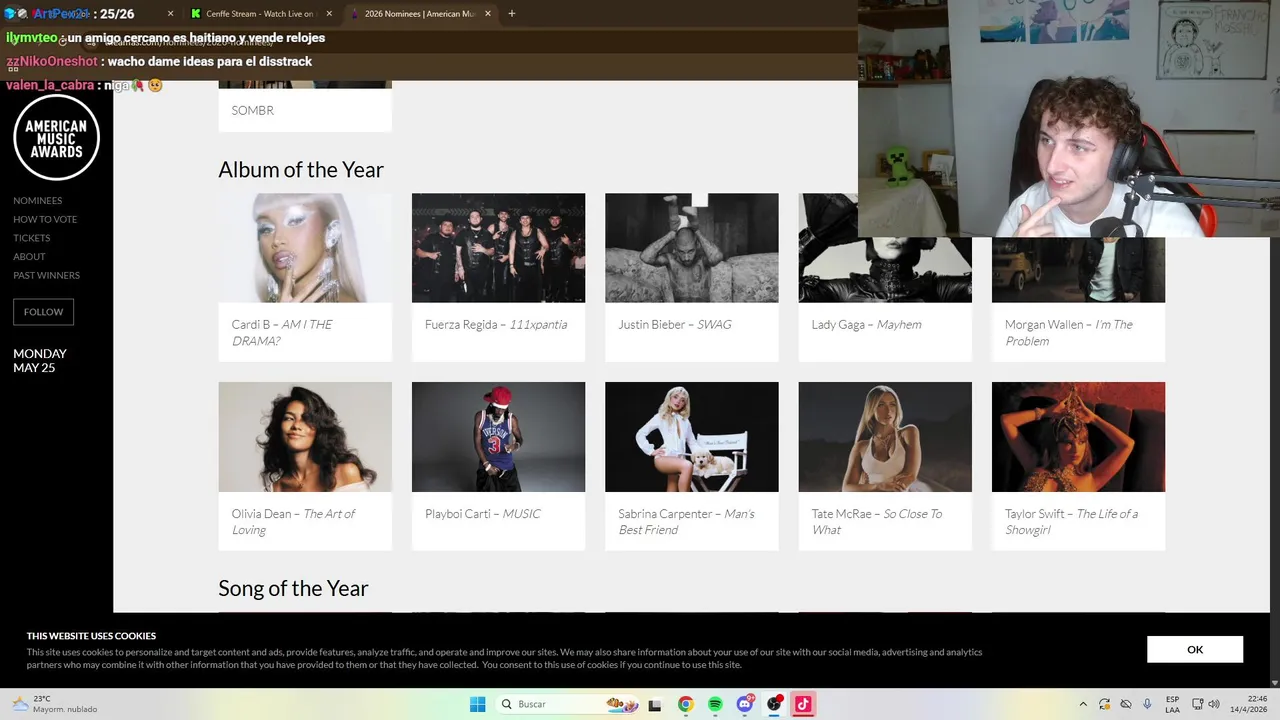Screen dimensions: 1280x720
Task: Click 'Fuerza Regida – 111xpantia' caption
Action: (x=496, y=325)
